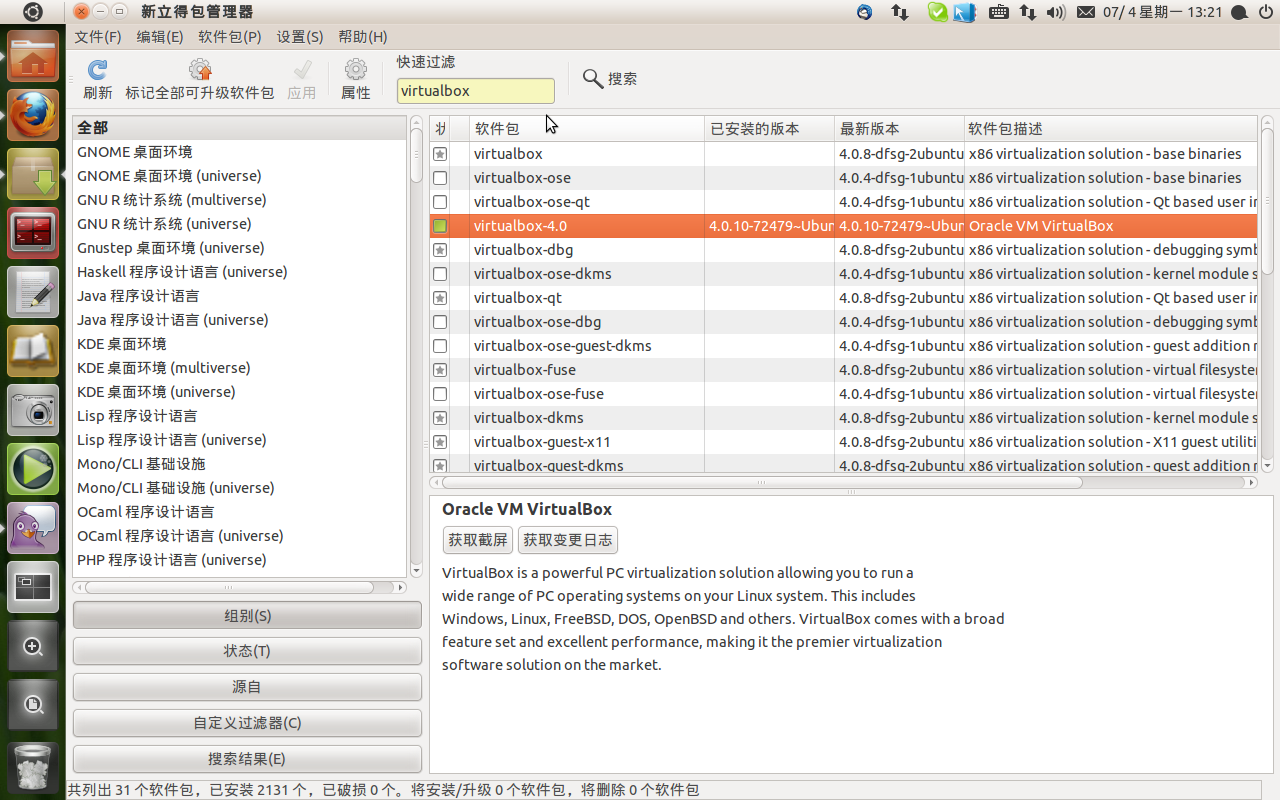Show 搜索结果(E) view button
Viewport: 1280px width, 800px height.
247,759
